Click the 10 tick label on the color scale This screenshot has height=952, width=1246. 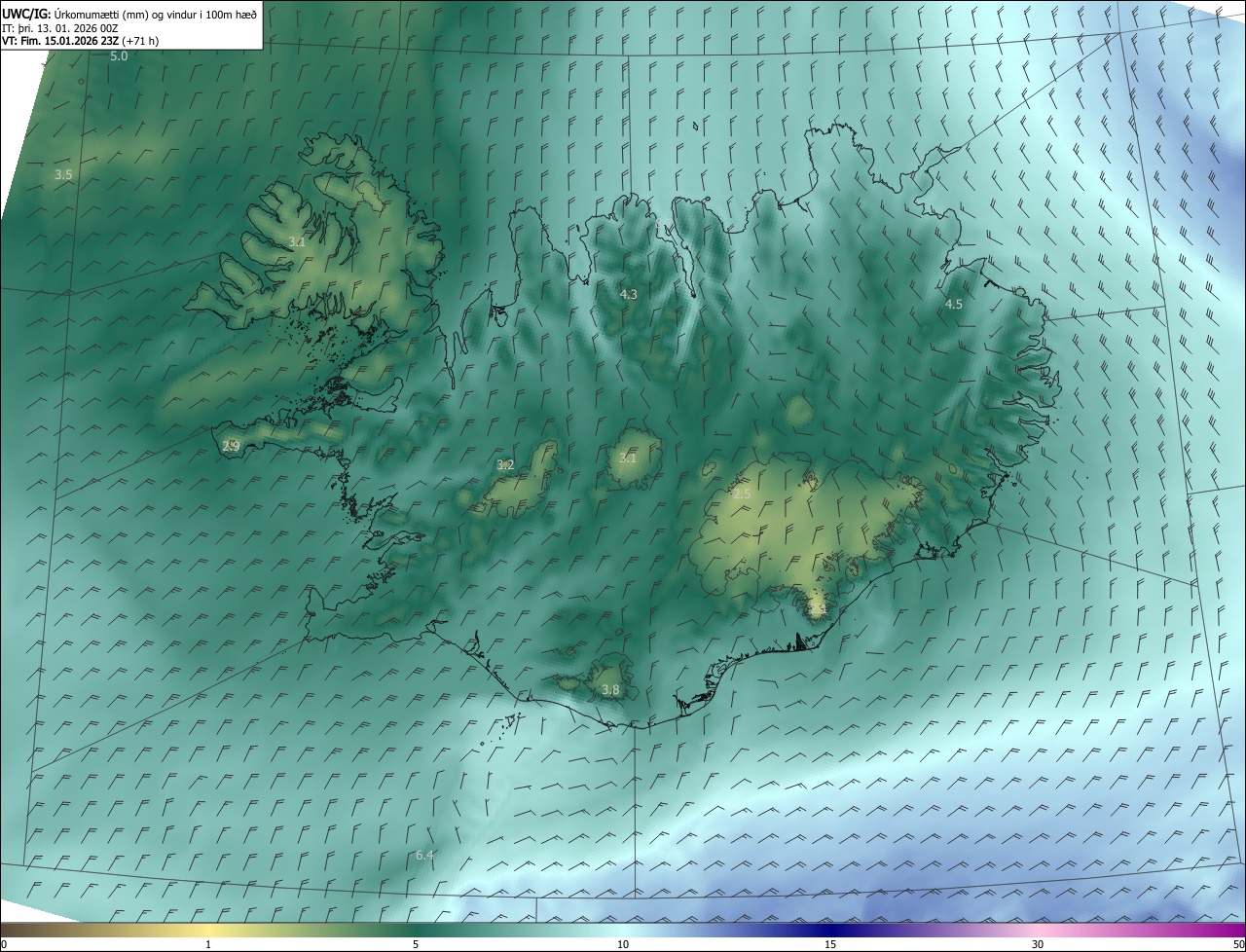click(623, 944)
